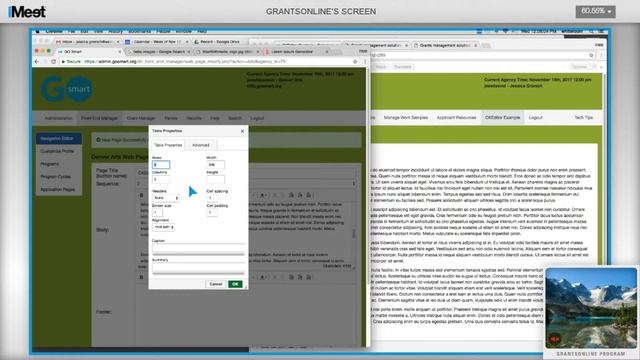Open the Help menu in GO Smart navbar
Viewport: 640px width, 360px height.
tap(215, 118)
